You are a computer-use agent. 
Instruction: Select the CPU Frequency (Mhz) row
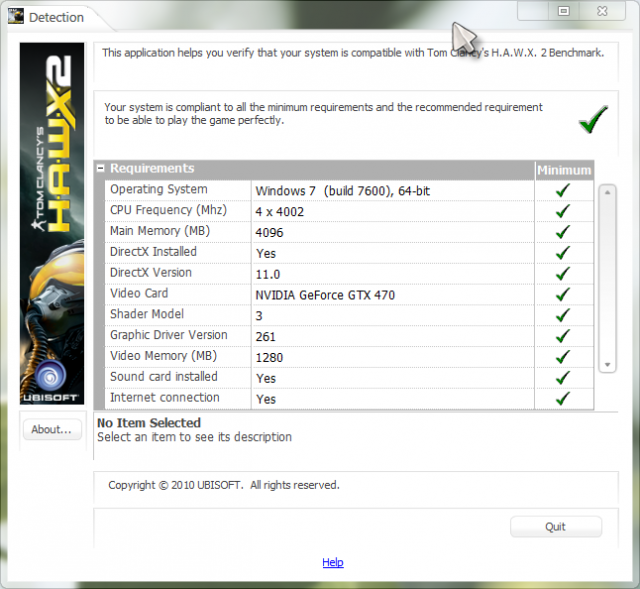[349, 211]
